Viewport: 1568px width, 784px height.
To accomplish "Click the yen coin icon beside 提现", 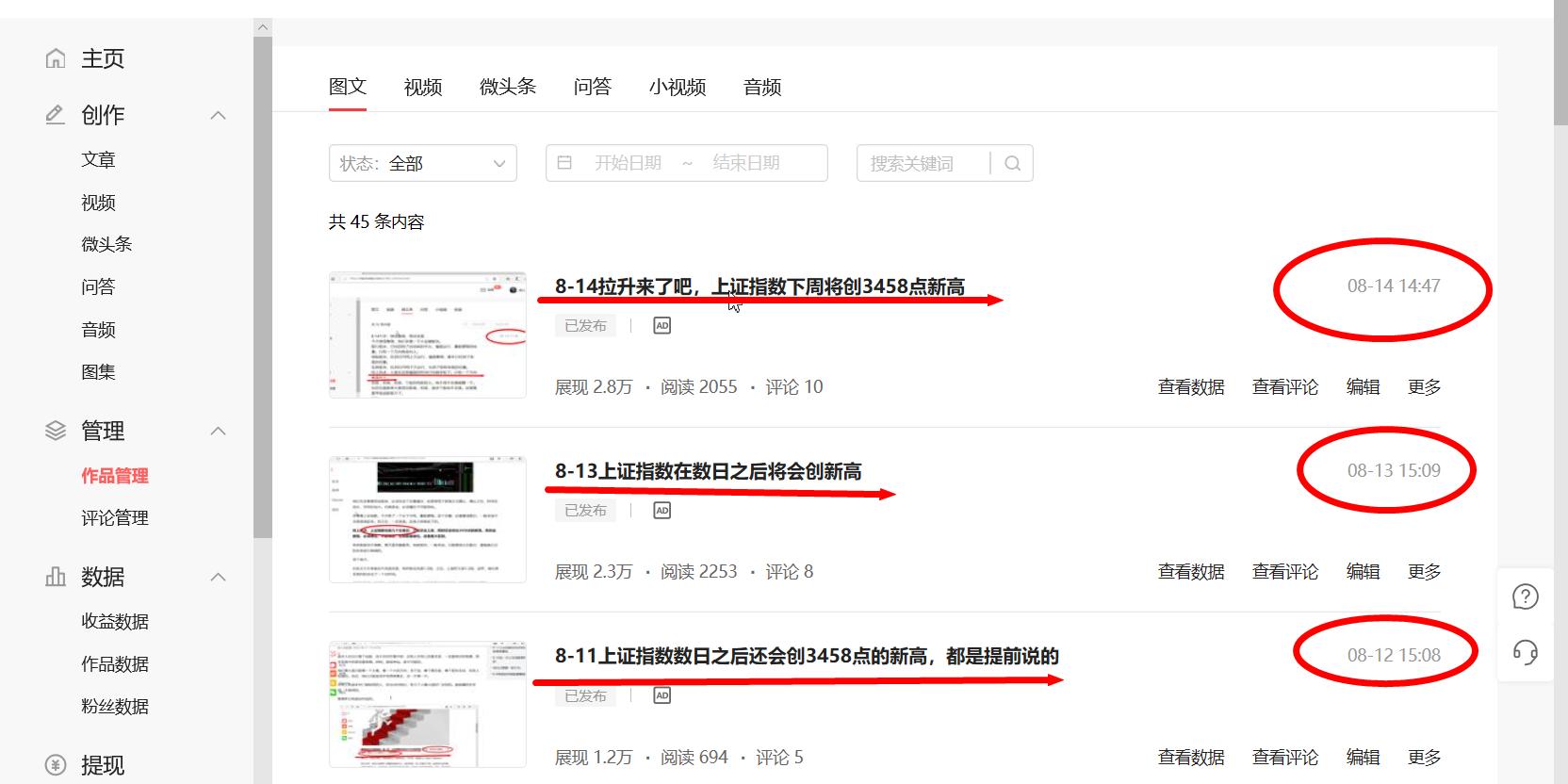I will 56,765.
